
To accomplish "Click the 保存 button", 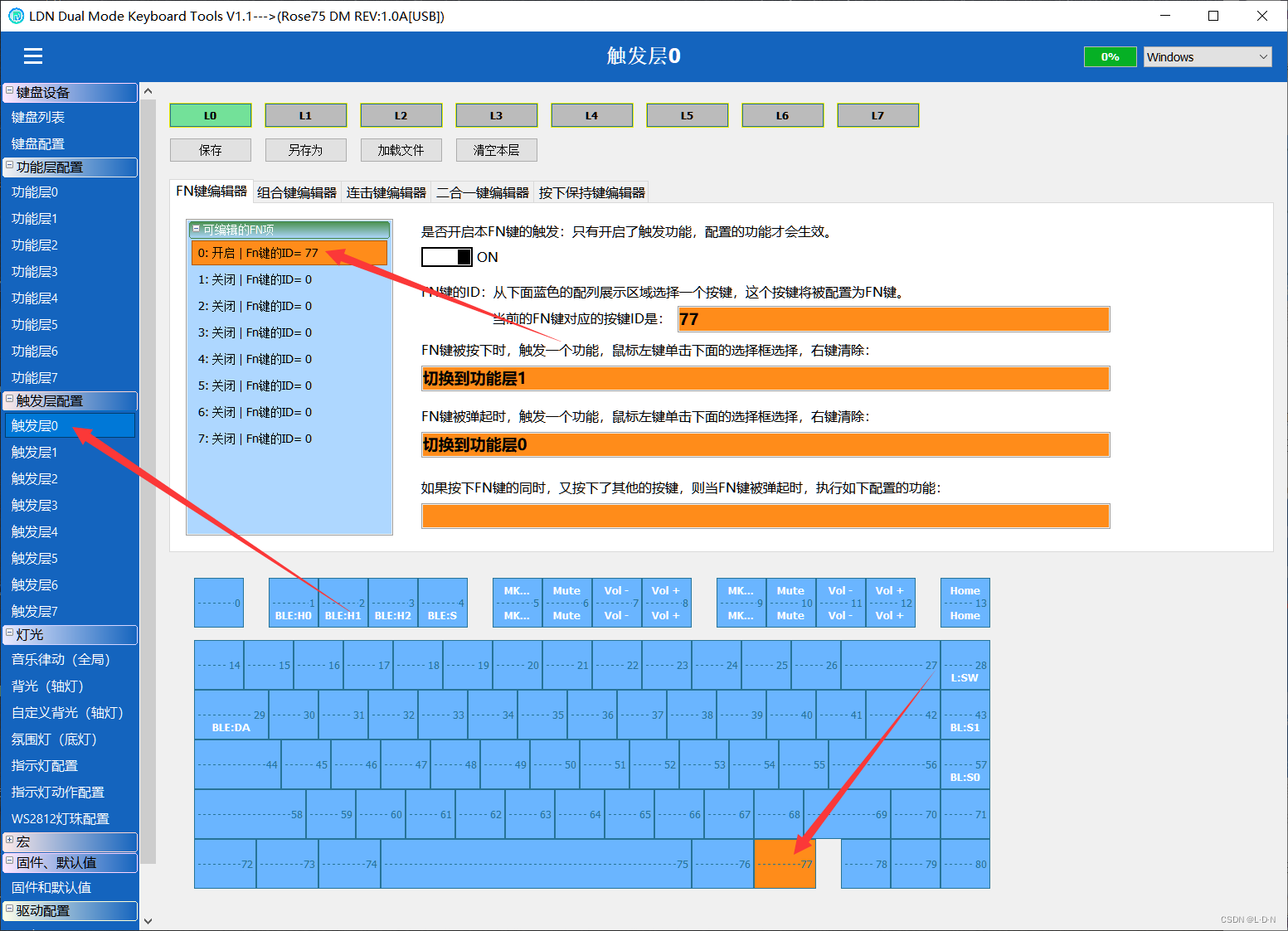I will pos(211,150).
